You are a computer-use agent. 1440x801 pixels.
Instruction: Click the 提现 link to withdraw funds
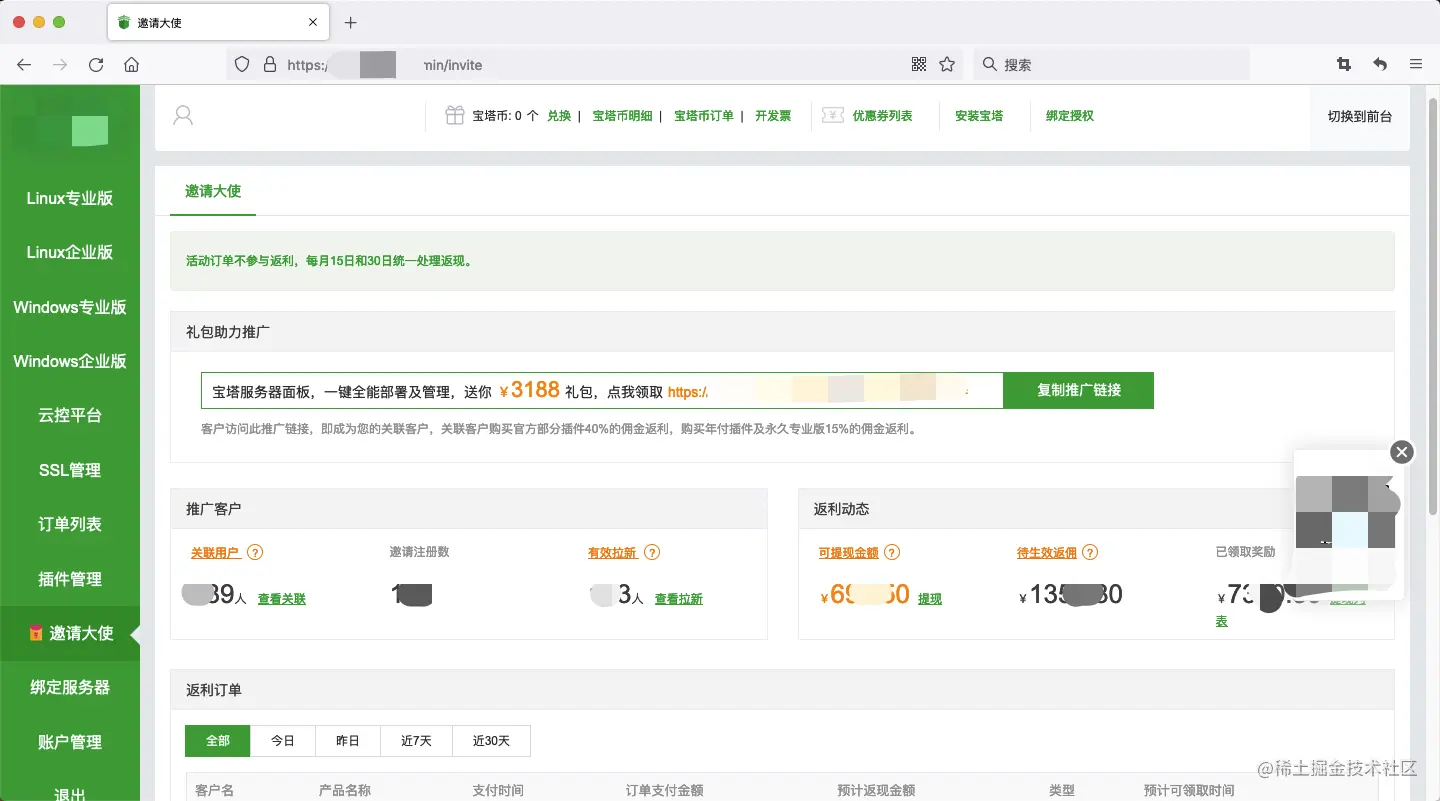click(928, 597)
